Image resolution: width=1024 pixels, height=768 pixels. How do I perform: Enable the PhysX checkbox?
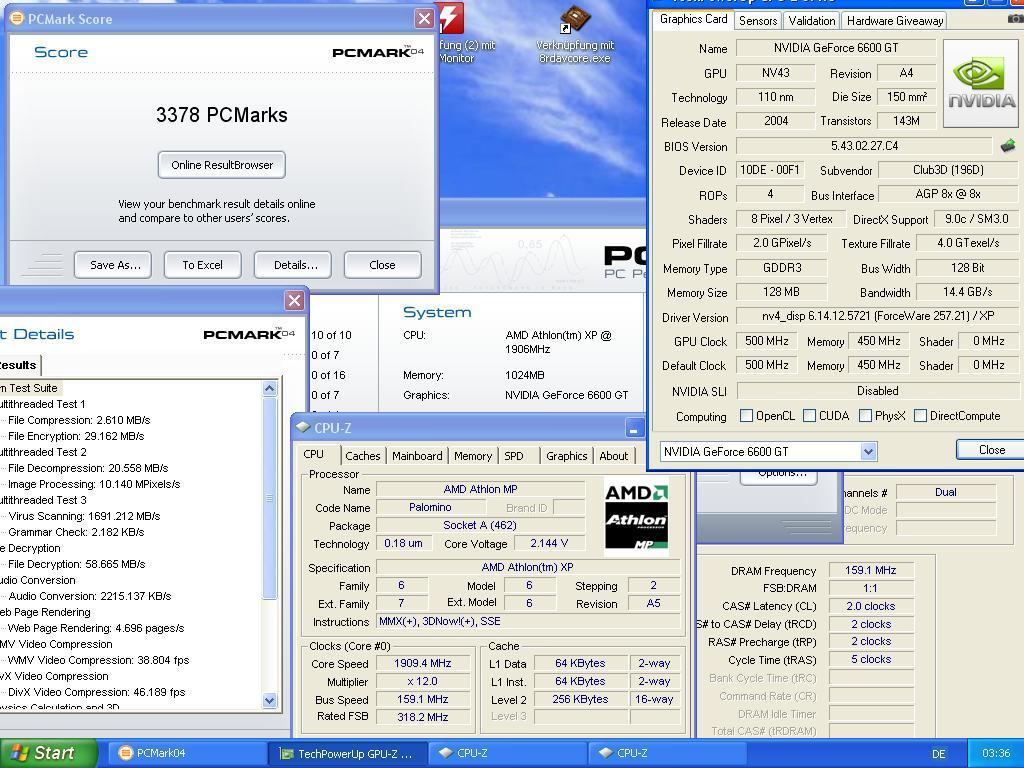point(865,415)
